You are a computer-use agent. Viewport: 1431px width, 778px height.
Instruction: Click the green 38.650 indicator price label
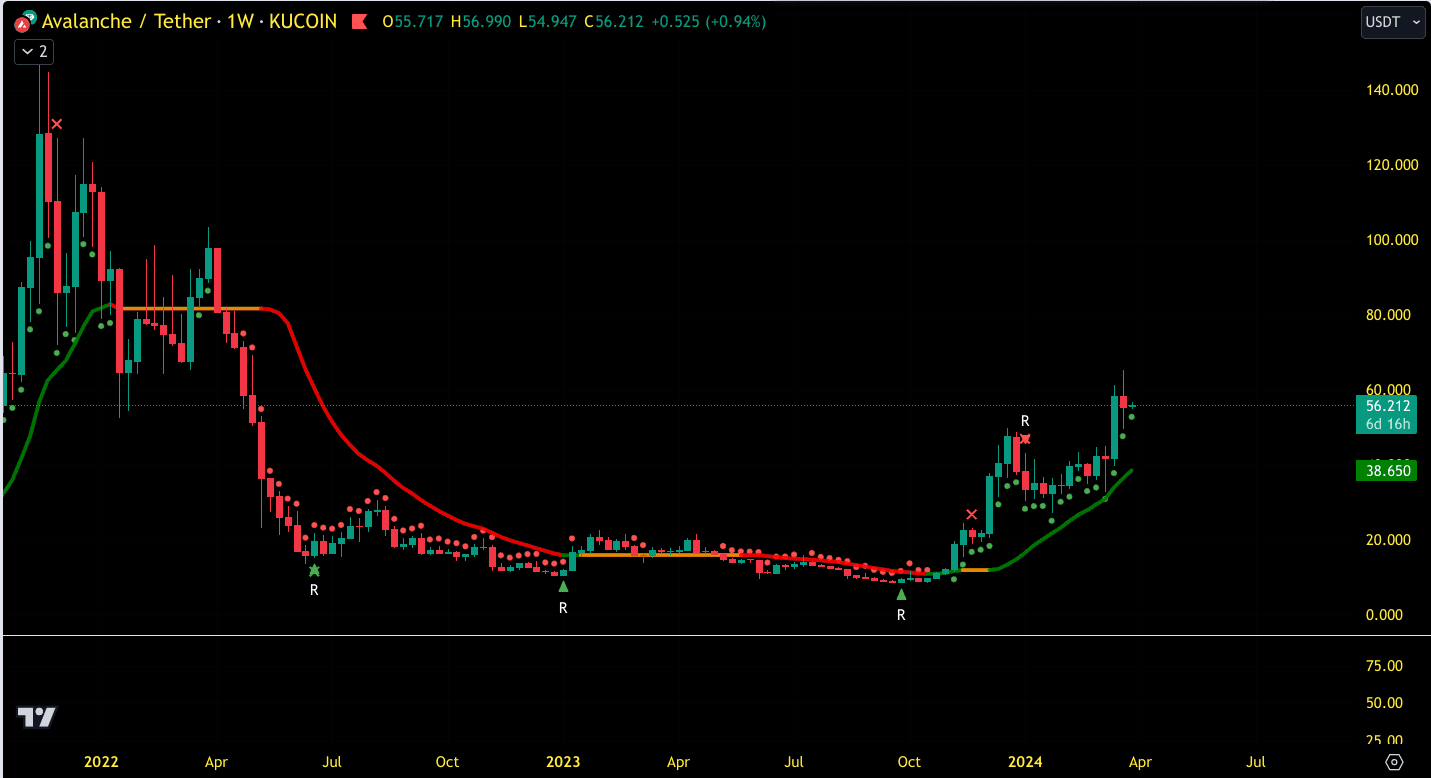click(1387, 469)
